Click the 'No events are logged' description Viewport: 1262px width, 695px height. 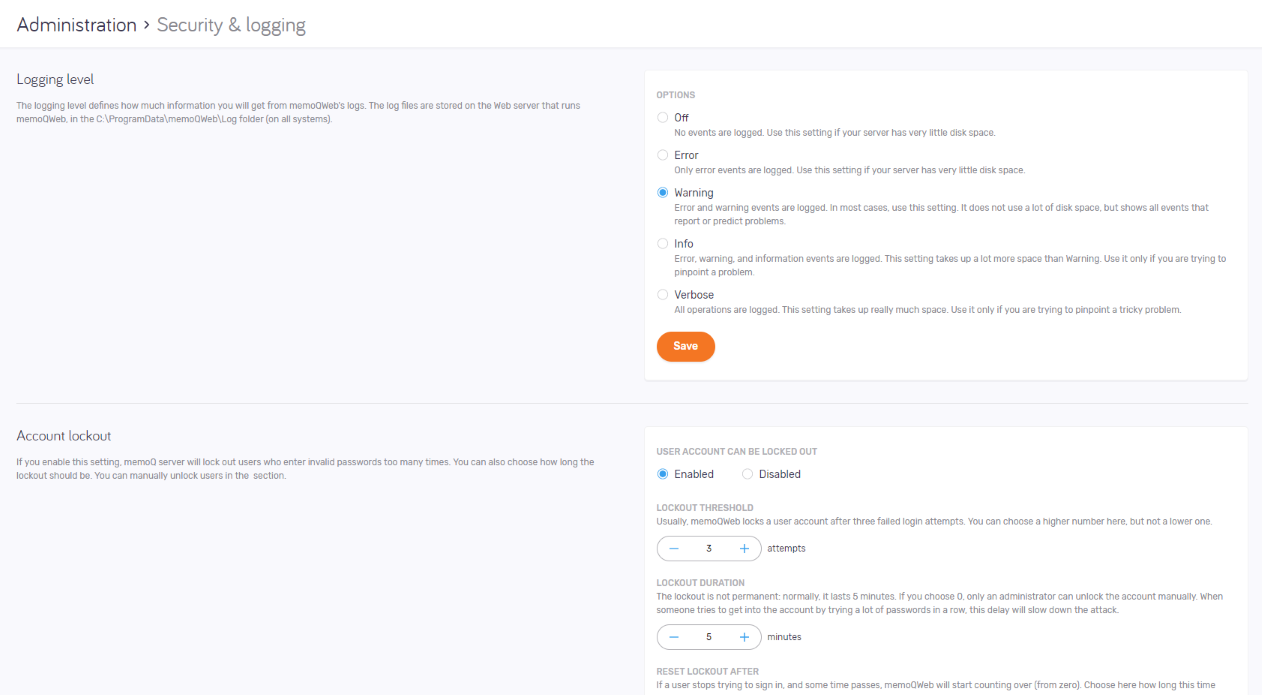pyautogui.click(x=834, y=132)
